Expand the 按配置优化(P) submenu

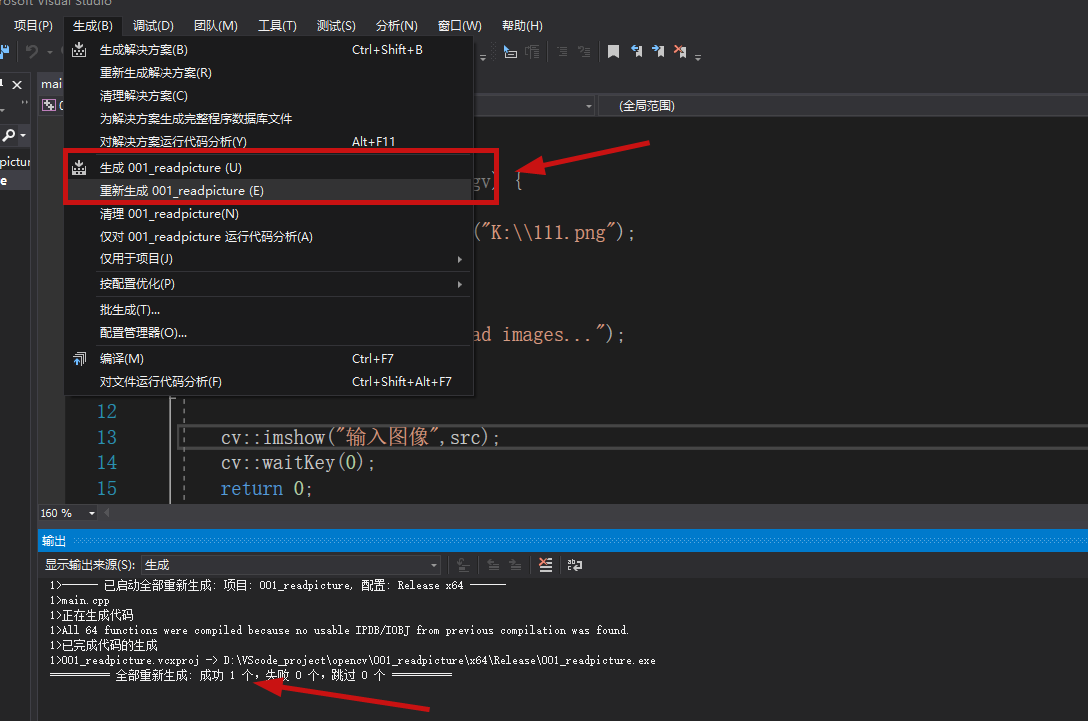[x=269, y=284]
